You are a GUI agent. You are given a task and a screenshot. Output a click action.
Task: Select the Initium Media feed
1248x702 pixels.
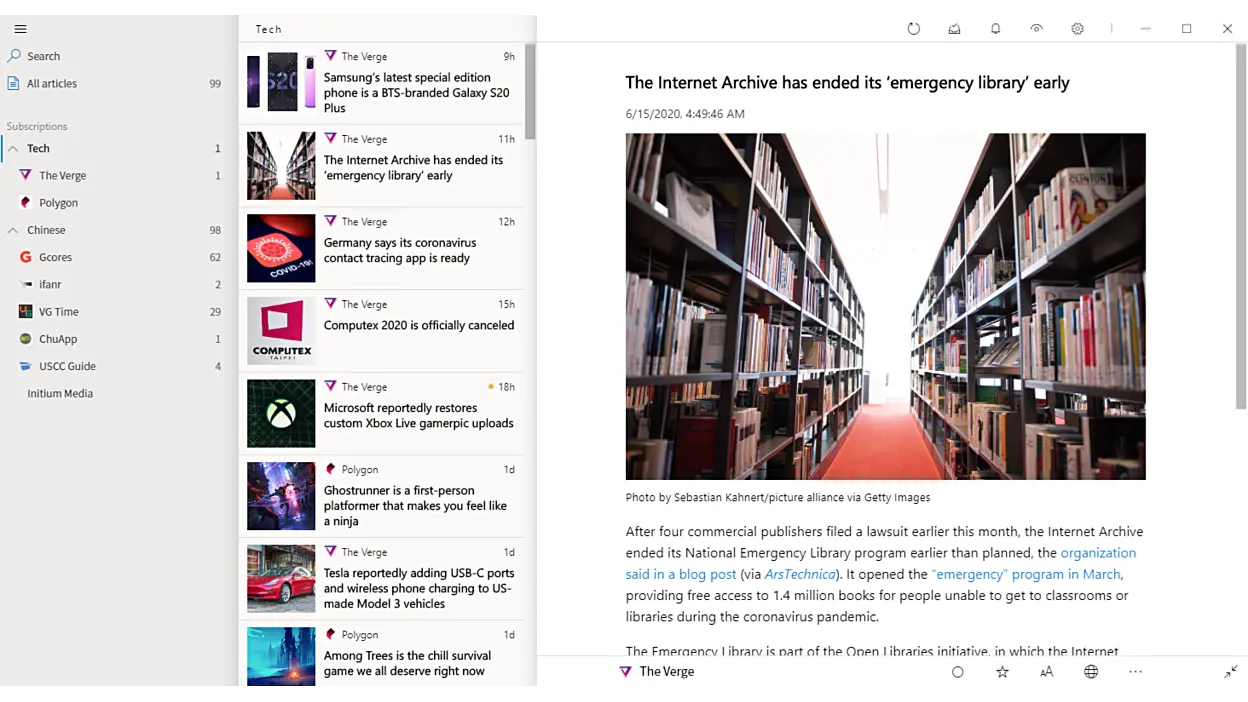click(118, 393)
